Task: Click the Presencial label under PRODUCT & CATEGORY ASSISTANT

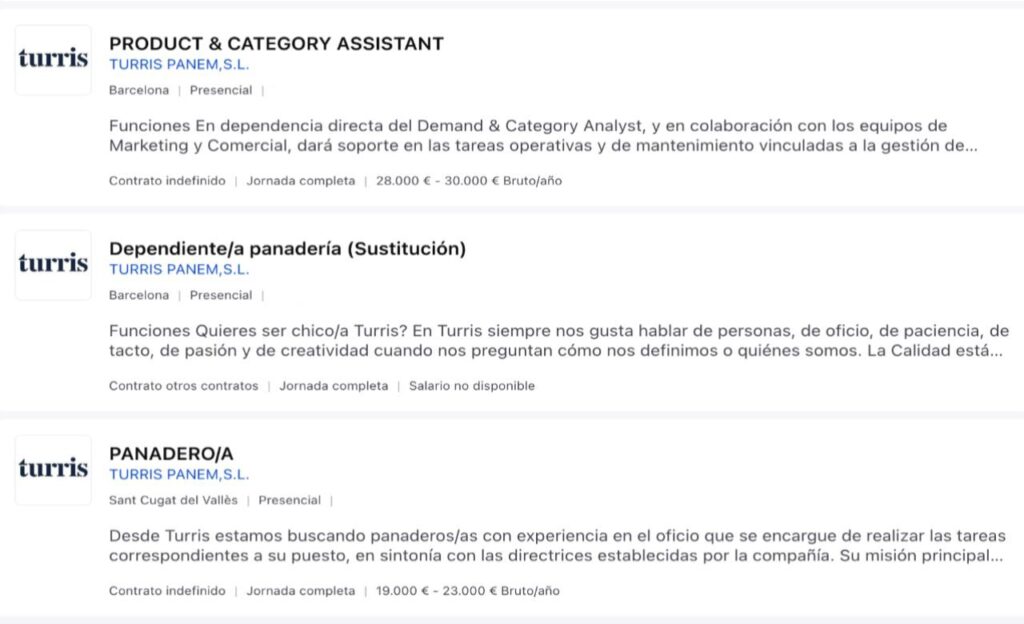Action: point(222,90)
